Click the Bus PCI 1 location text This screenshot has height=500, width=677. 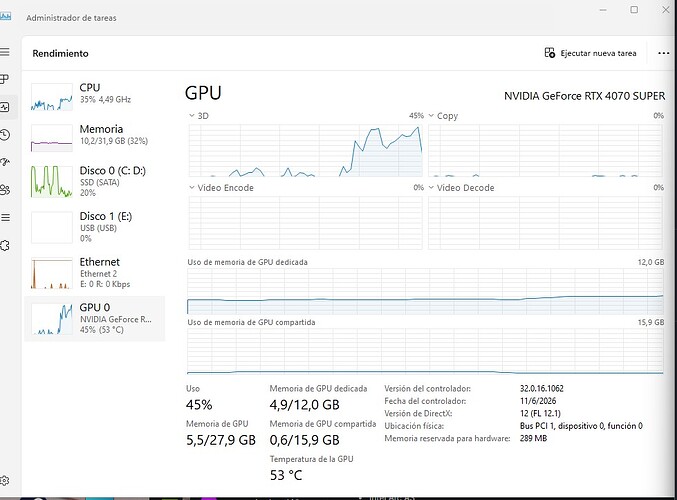[581, 426]
